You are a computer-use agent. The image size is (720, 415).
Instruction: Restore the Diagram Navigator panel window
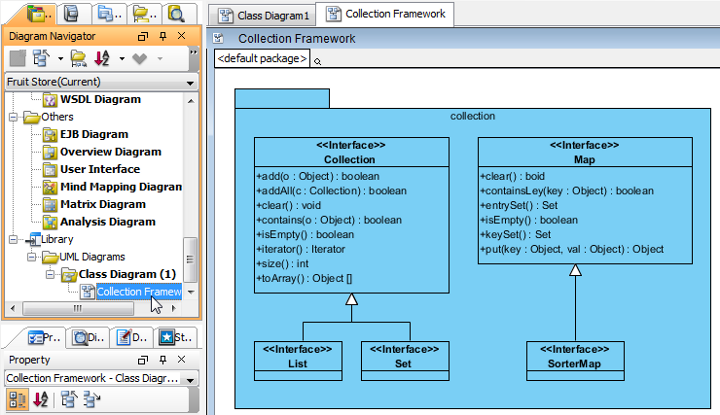tap(143, 36)
